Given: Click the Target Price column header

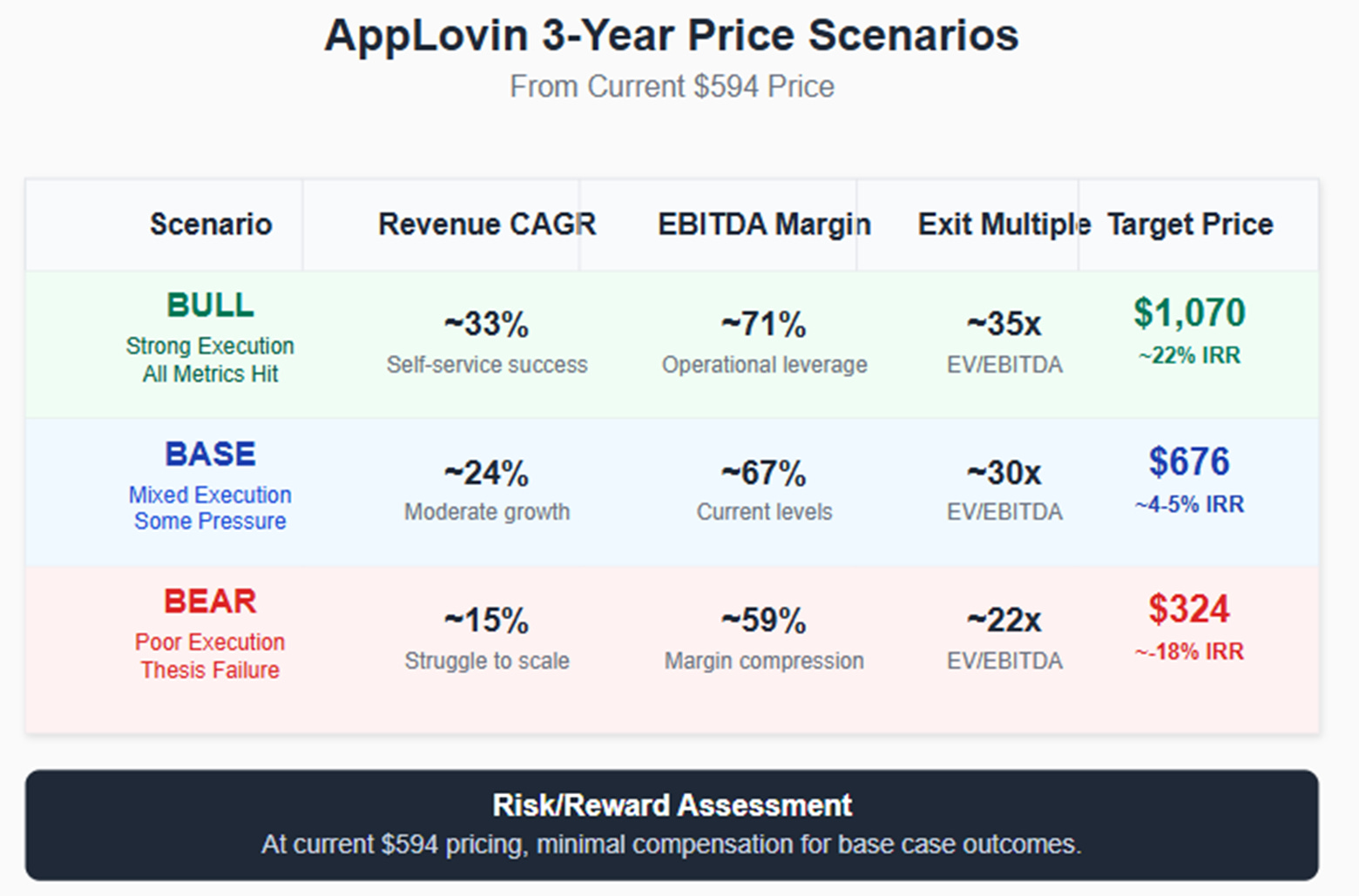Looking at the screenshot, I should [1190, 224].
